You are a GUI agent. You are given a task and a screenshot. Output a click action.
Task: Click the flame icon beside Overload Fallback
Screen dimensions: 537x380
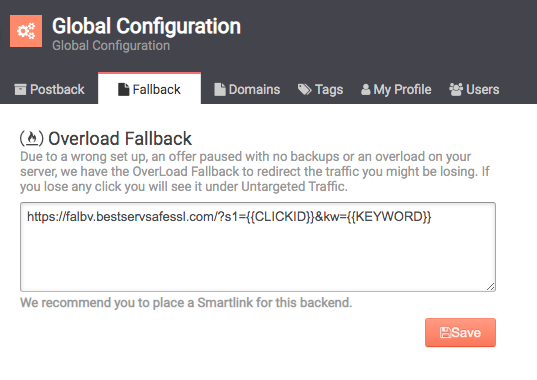pyautogui.click(x=32, y=138)
